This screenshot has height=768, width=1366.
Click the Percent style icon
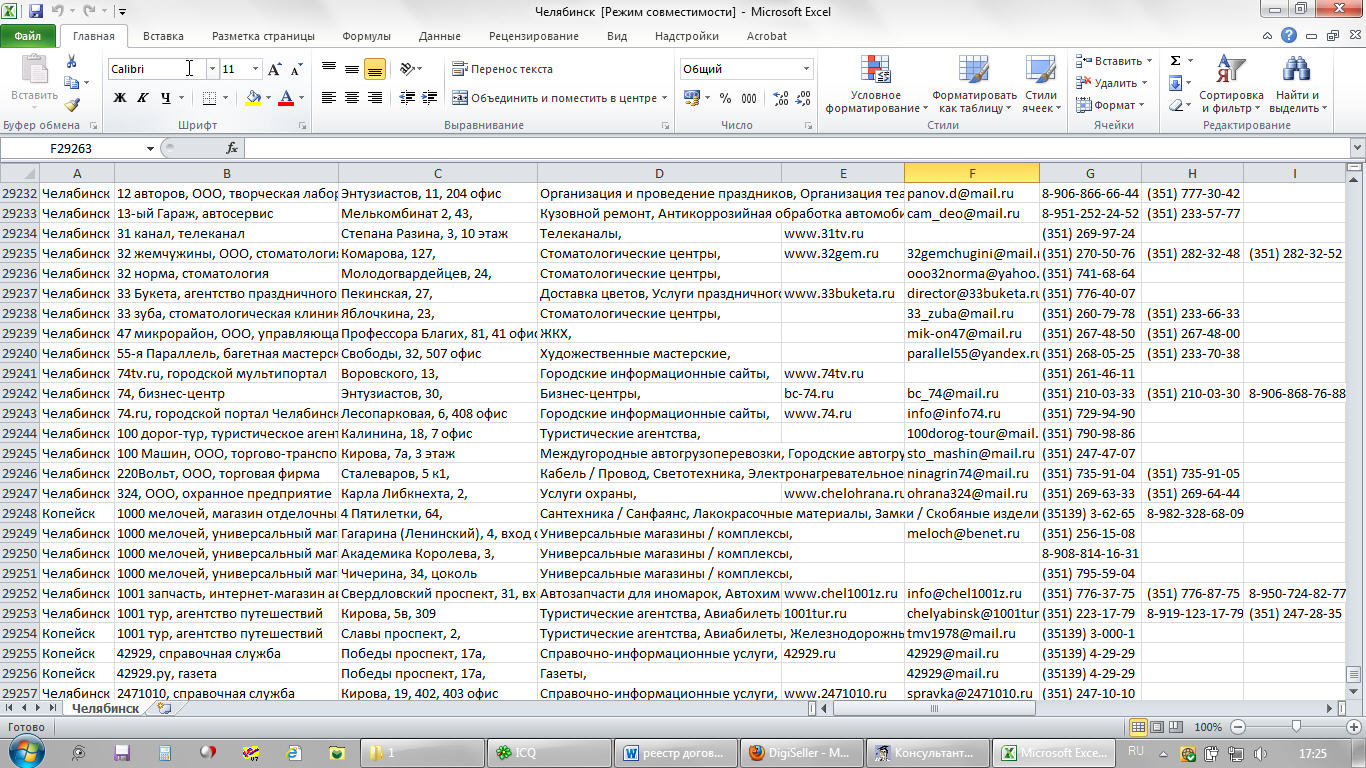pos(724,98)
